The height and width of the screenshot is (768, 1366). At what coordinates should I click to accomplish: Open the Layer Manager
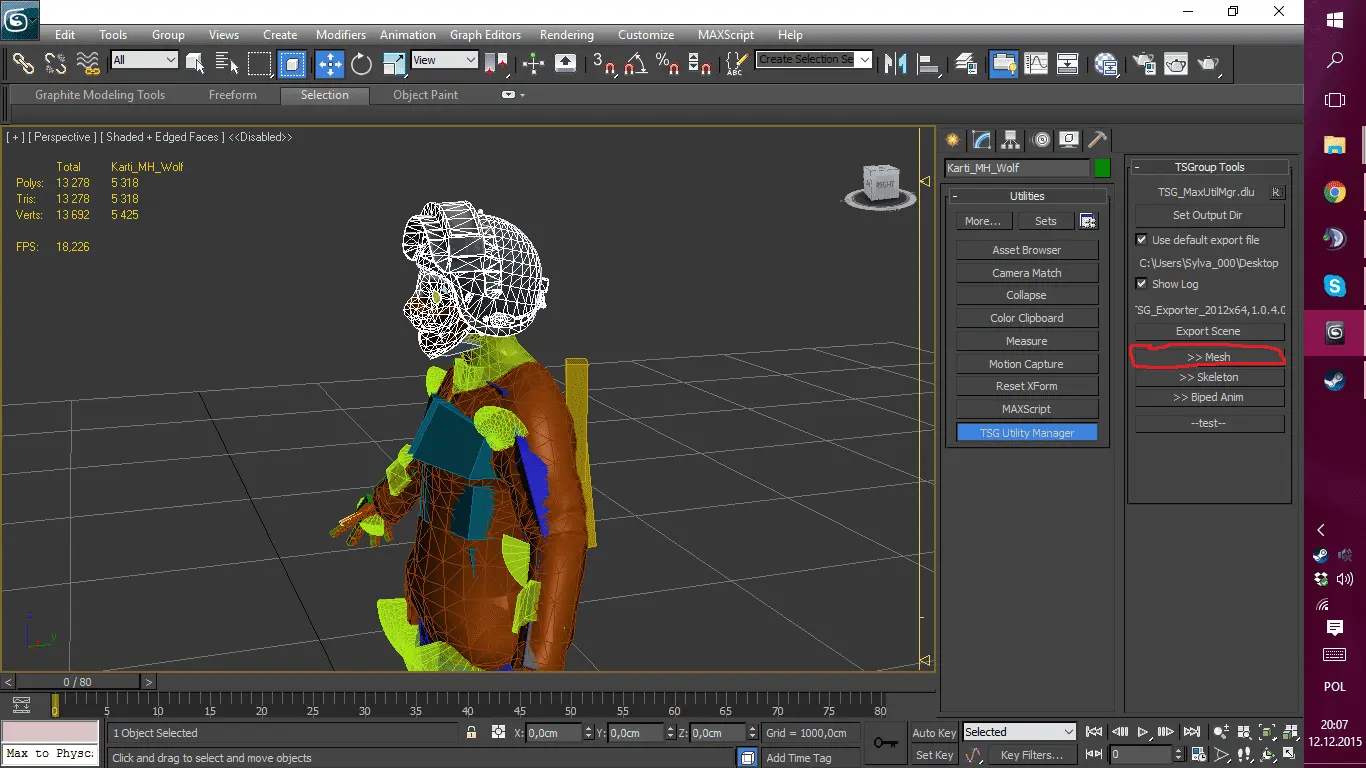965,64
